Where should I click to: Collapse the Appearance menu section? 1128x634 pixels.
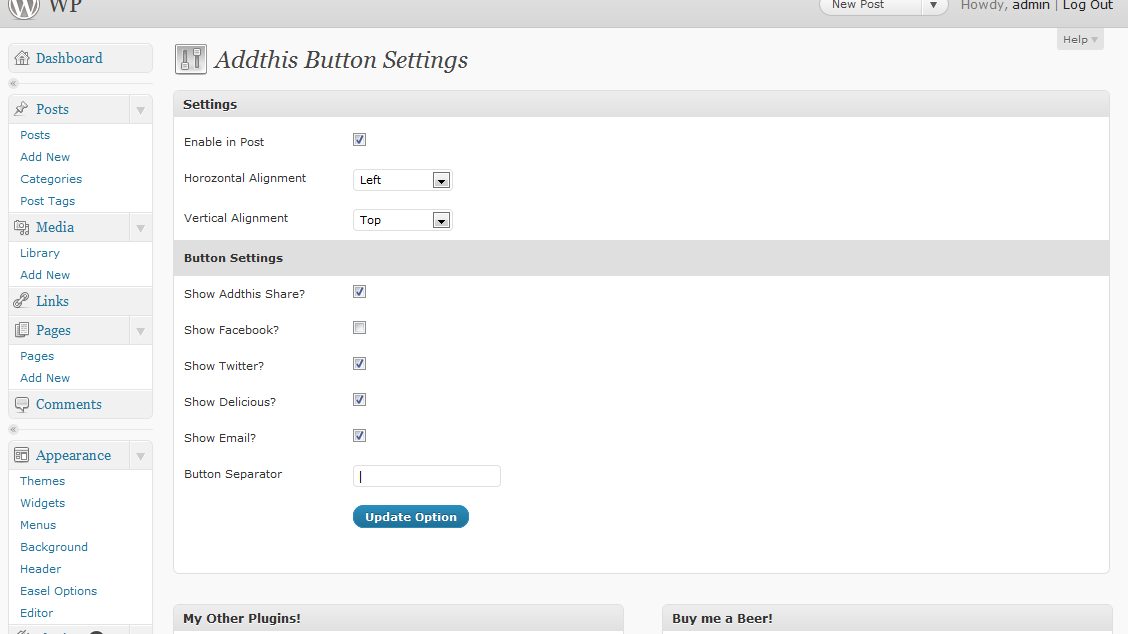141,456
